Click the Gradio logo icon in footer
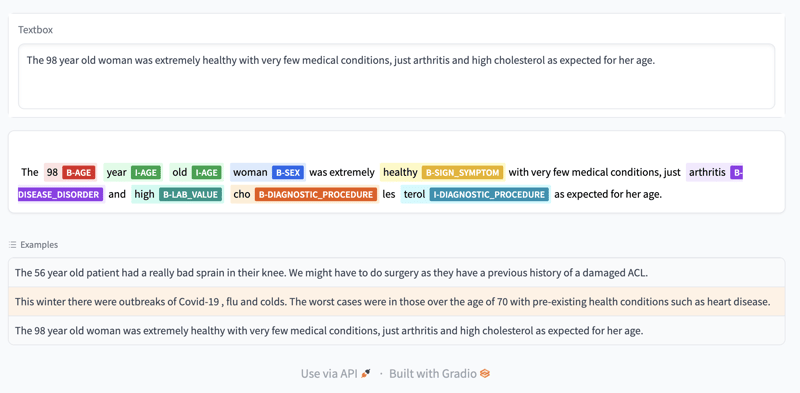Screen dimensions: 800x393 point(485,374)
